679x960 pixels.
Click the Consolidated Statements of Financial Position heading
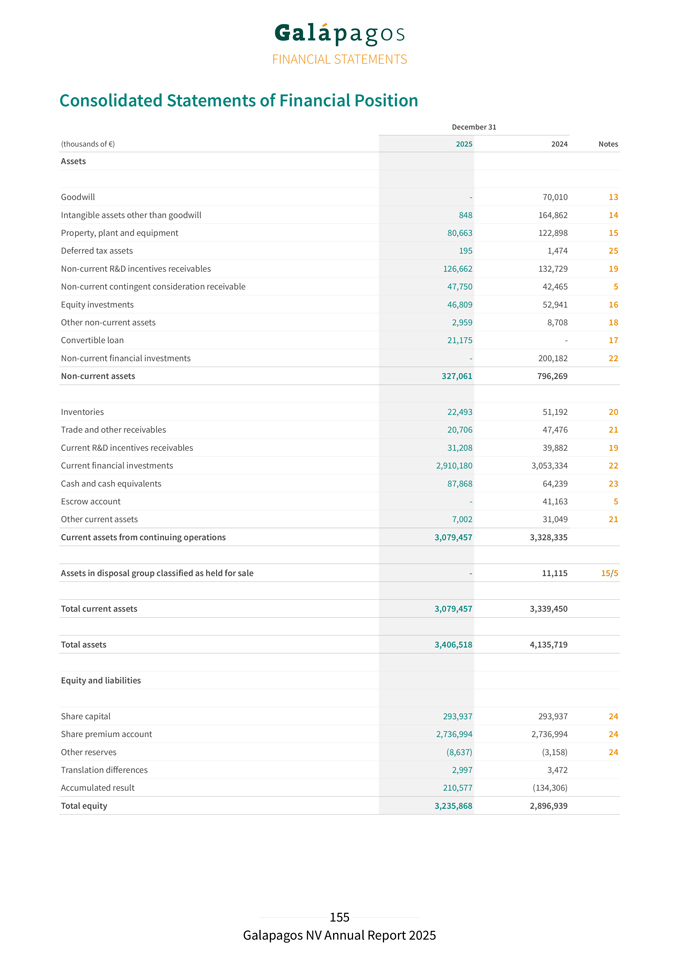tap(238, 101)
